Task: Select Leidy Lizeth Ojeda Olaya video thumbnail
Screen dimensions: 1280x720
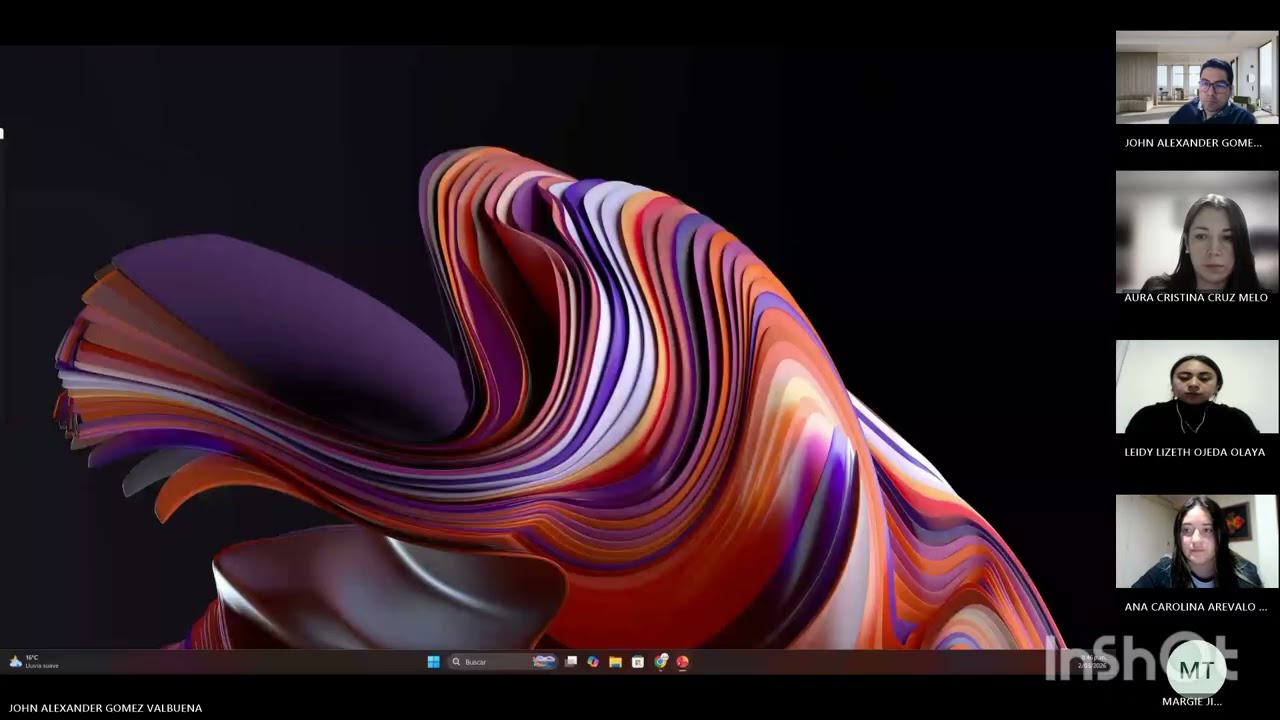Action: pos(1197,386)
